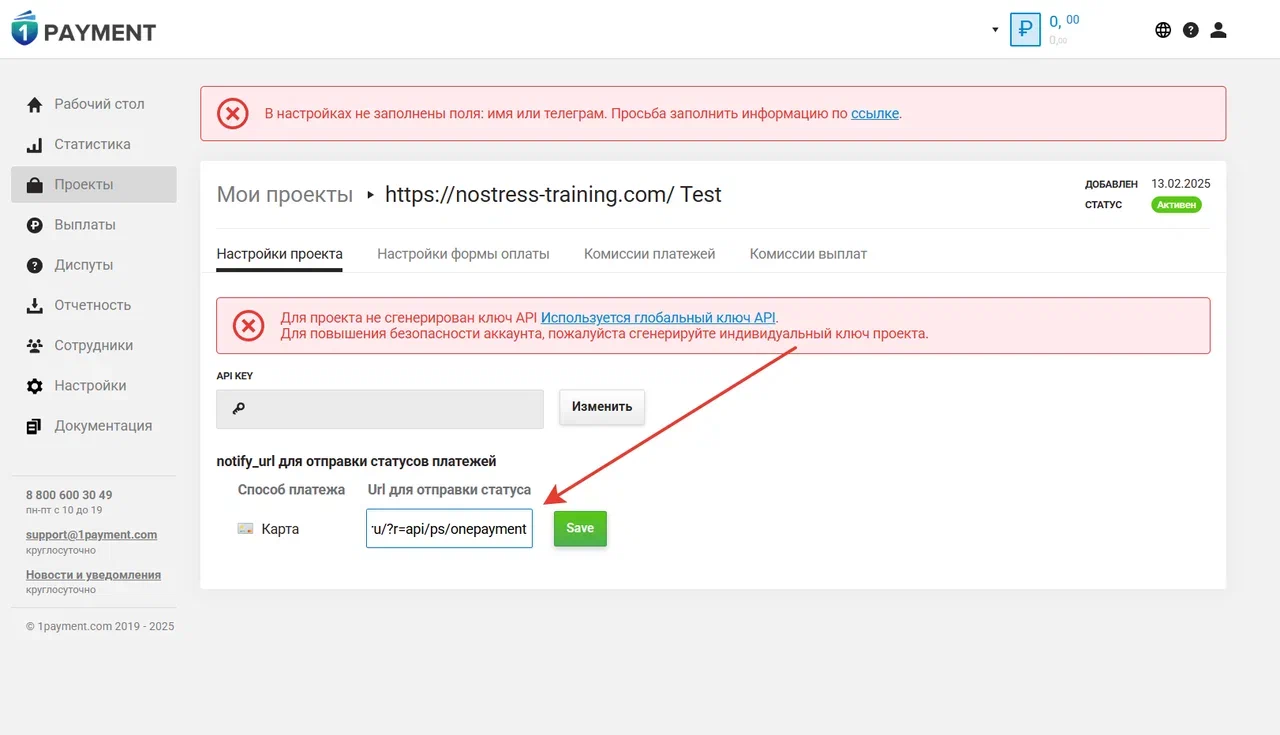Screen dimensions: 1280x735
Task: Click the notify URL input field
Action: coord(449,528)
